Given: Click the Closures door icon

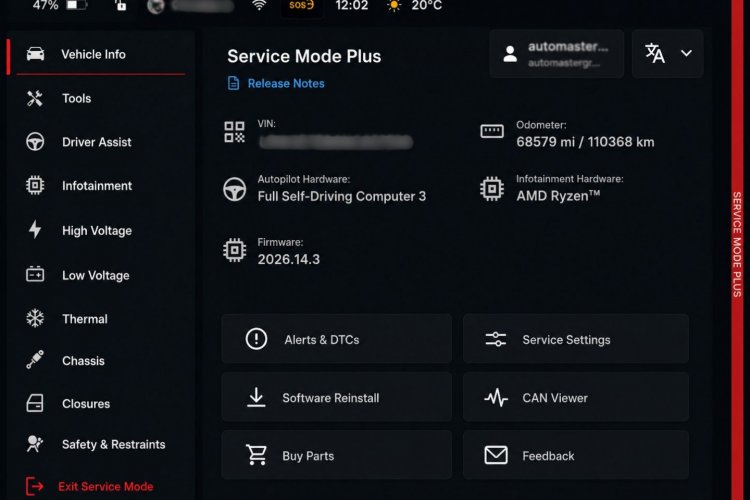Looking at the screenshot, I should (x=35, y=403).
